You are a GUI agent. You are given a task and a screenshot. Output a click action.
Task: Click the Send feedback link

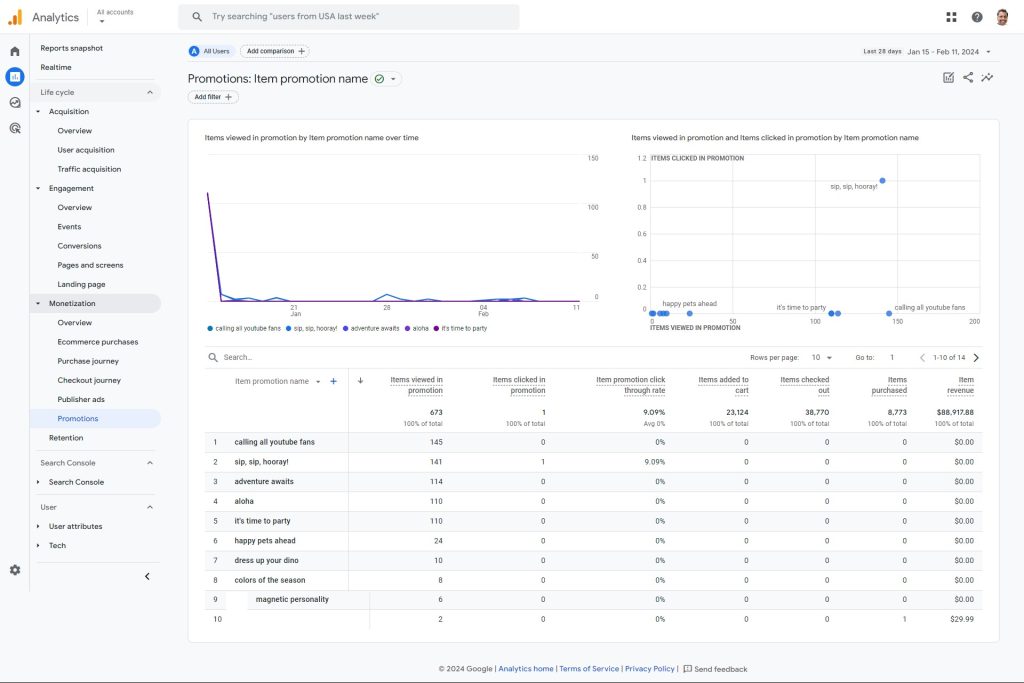tap(720, 669)
